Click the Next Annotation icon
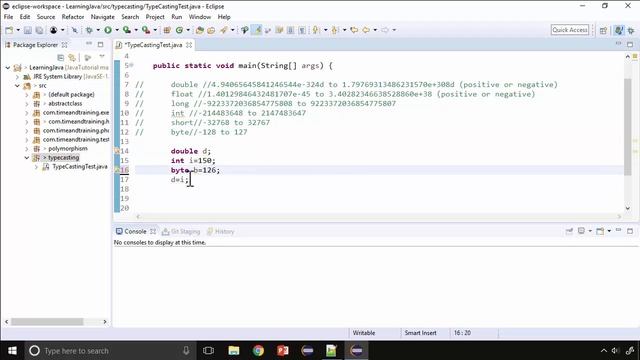 click(x=316, y=30)
